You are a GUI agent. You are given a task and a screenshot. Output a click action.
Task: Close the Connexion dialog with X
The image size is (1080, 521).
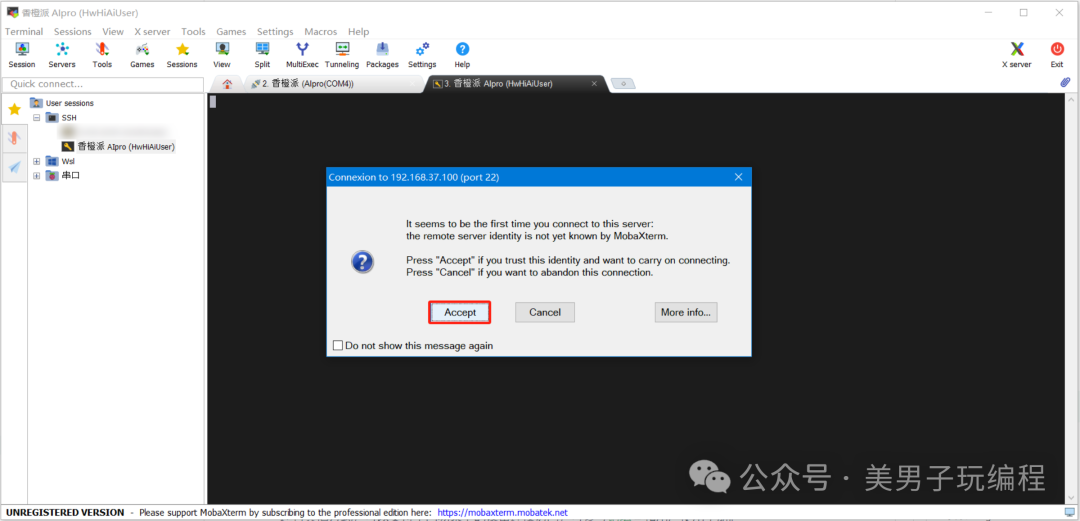[x=738, y=177]
